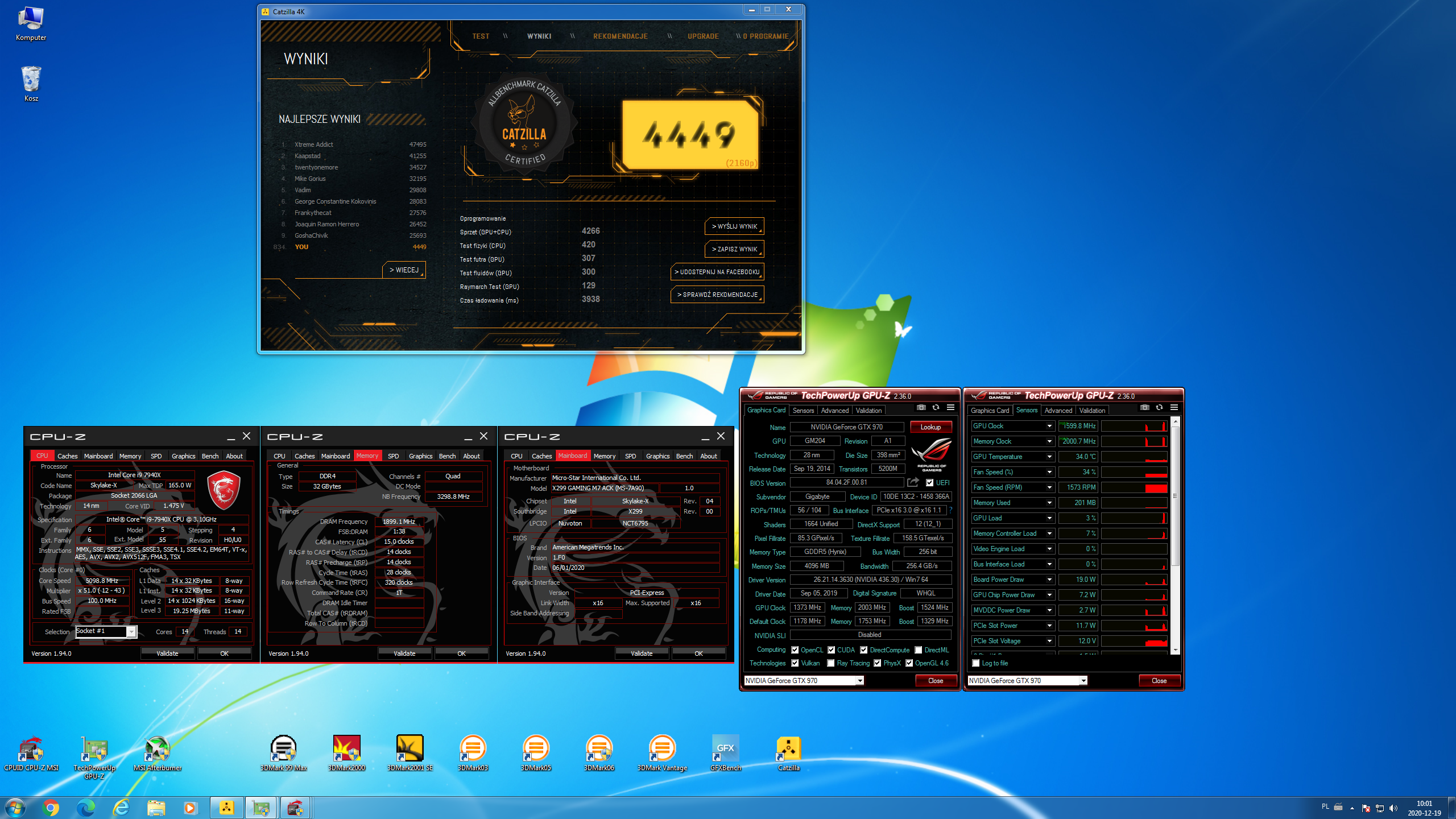The width and height of the screenshot is (1456, 819).
Task: Click the Windows Start button
Action: pos(15,808)
